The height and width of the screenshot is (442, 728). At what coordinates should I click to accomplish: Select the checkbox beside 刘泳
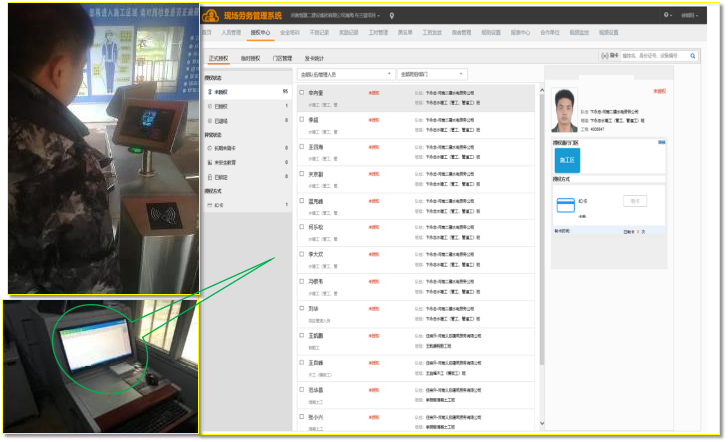tap(301, 308)
